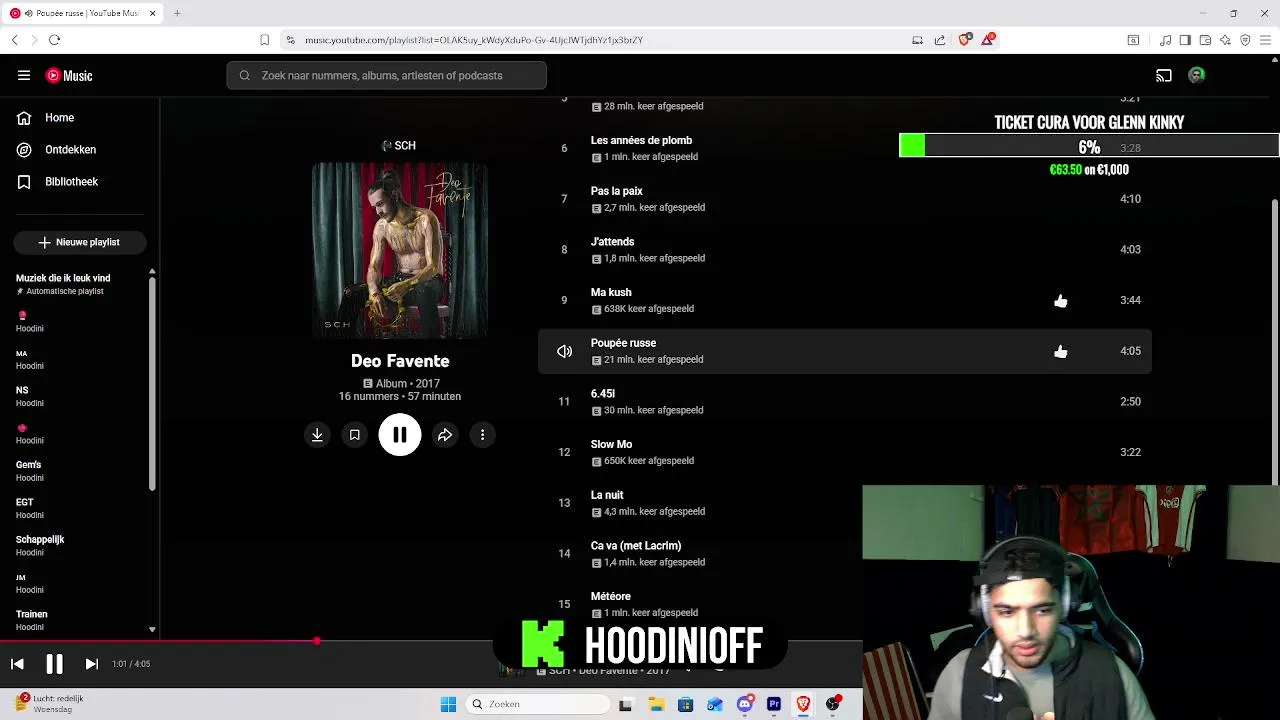Open the Brave VPN shield icon
This screenshot has height=720, width=1280.
pyautogui.click(x=1245, y=40)
